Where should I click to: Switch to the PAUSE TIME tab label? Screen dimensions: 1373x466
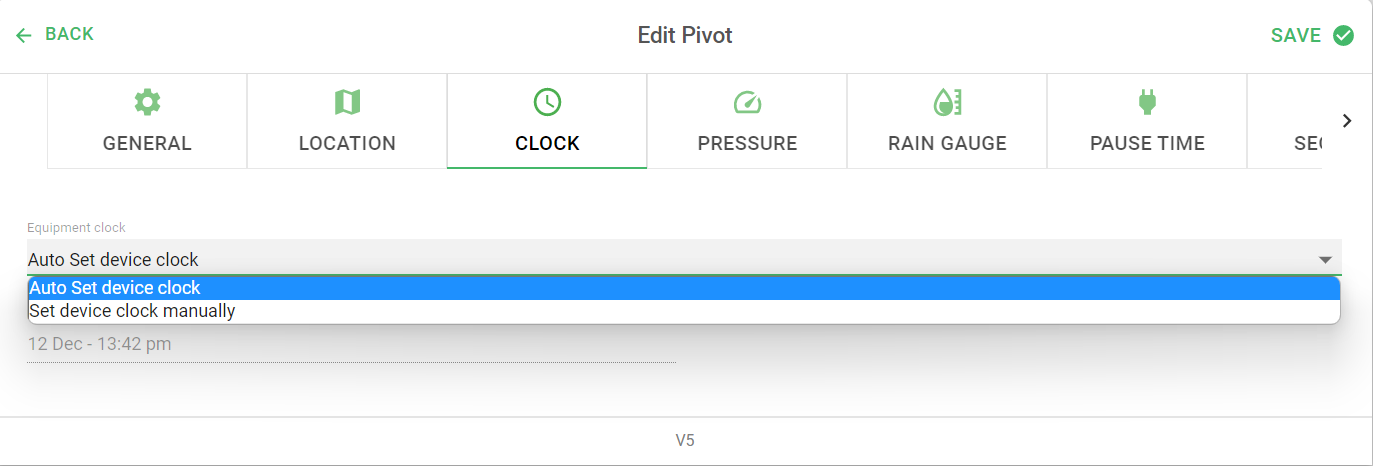pos(1147,143)
